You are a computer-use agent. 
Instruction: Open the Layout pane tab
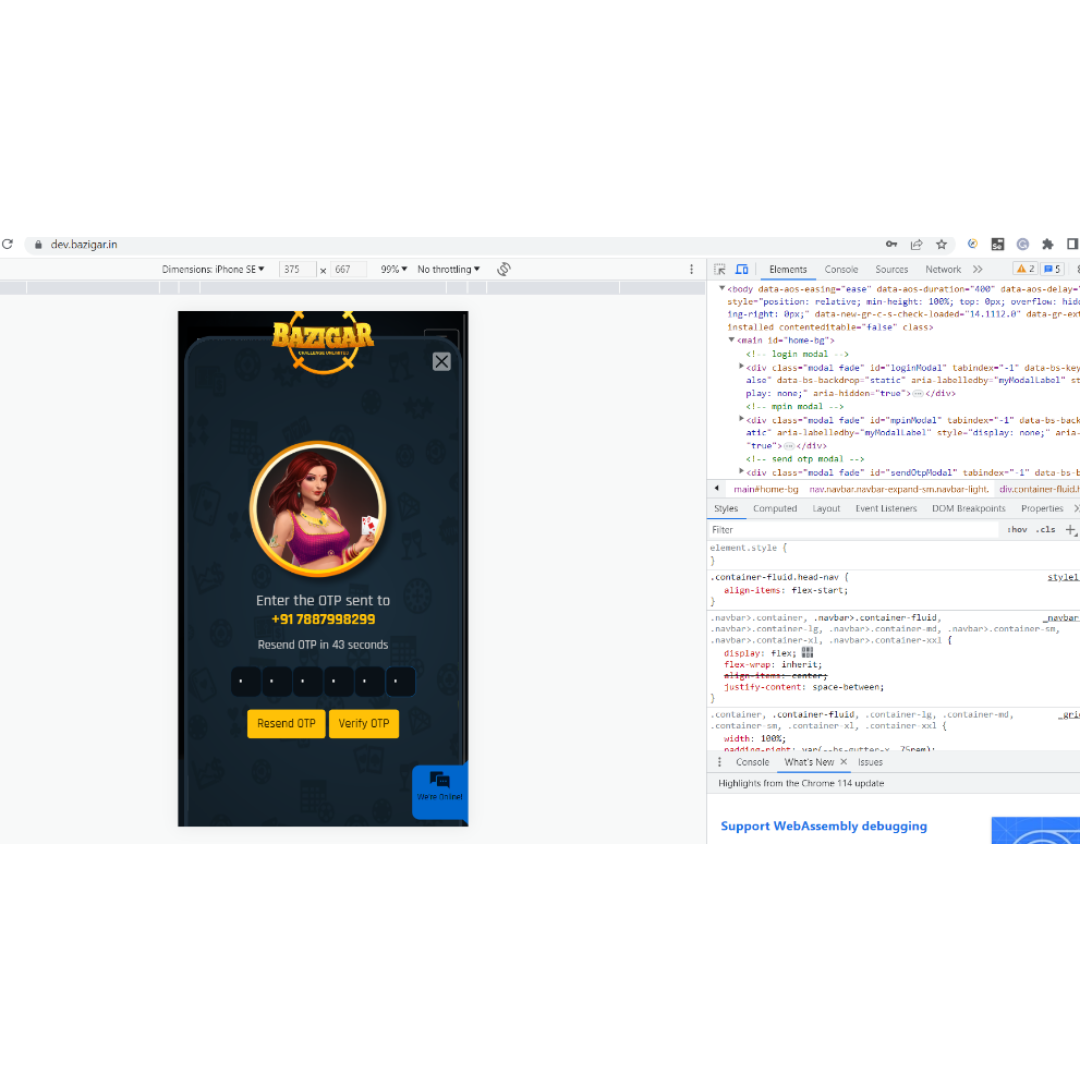click(x=826, y=508)
